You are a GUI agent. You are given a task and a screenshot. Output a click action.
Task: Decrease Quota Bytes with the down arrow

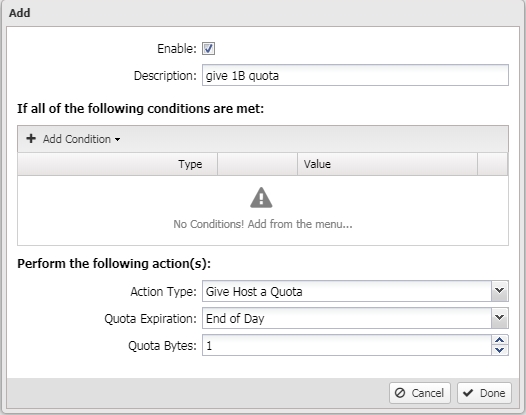pos(500,350)
